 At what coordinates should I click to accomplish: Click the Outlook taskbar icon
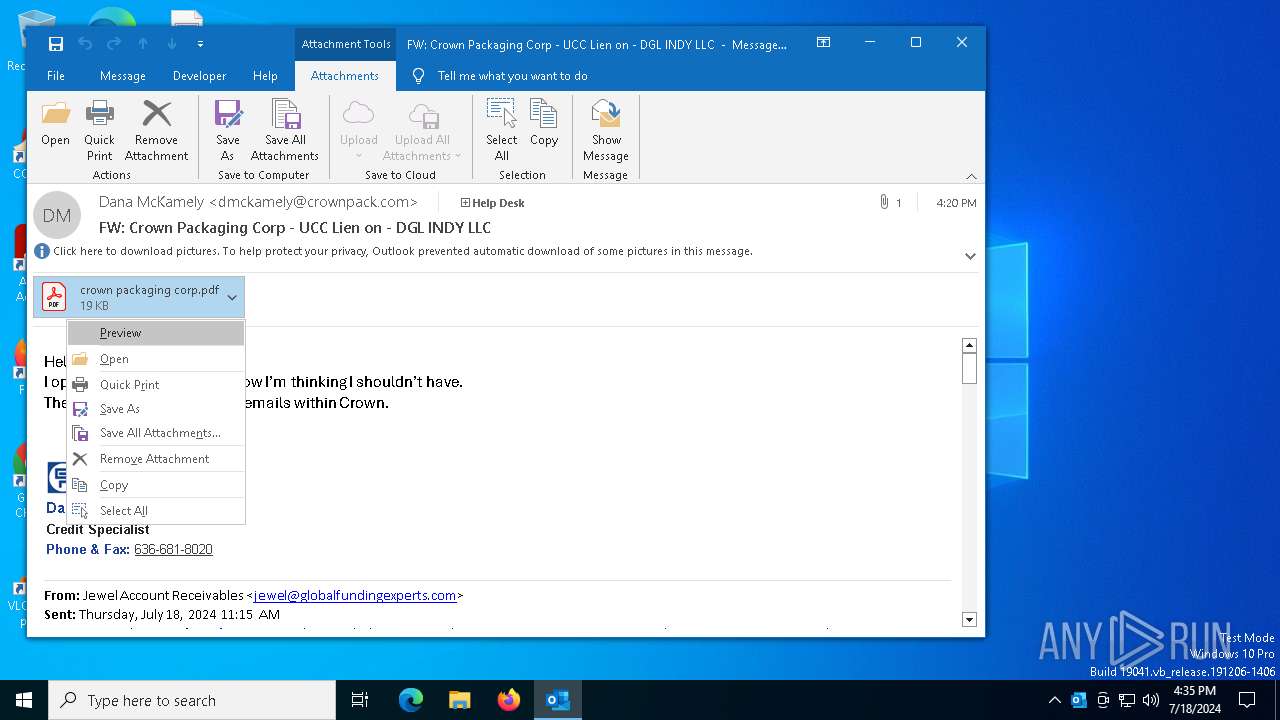pyautogui.click(x=558, y=700)
